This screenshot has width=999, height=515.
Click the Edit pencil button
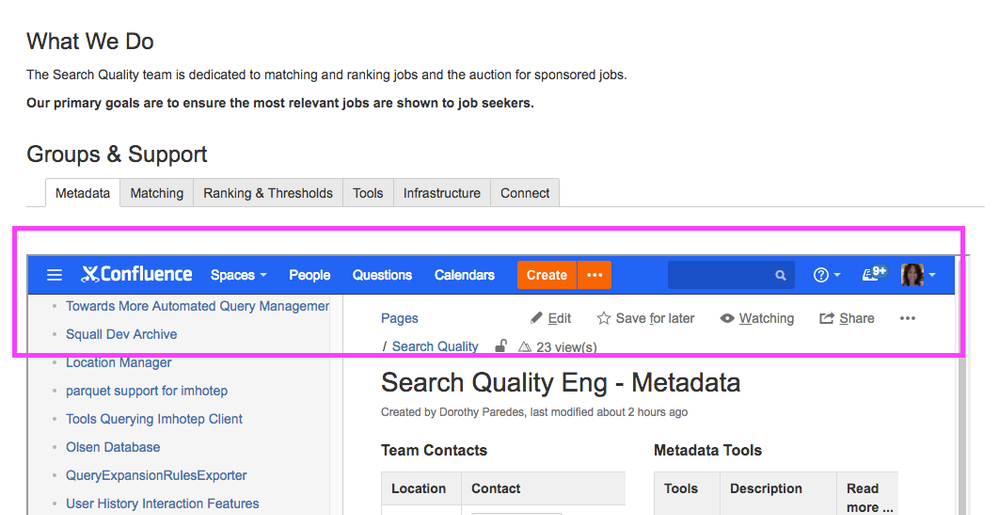coord(550,318)
